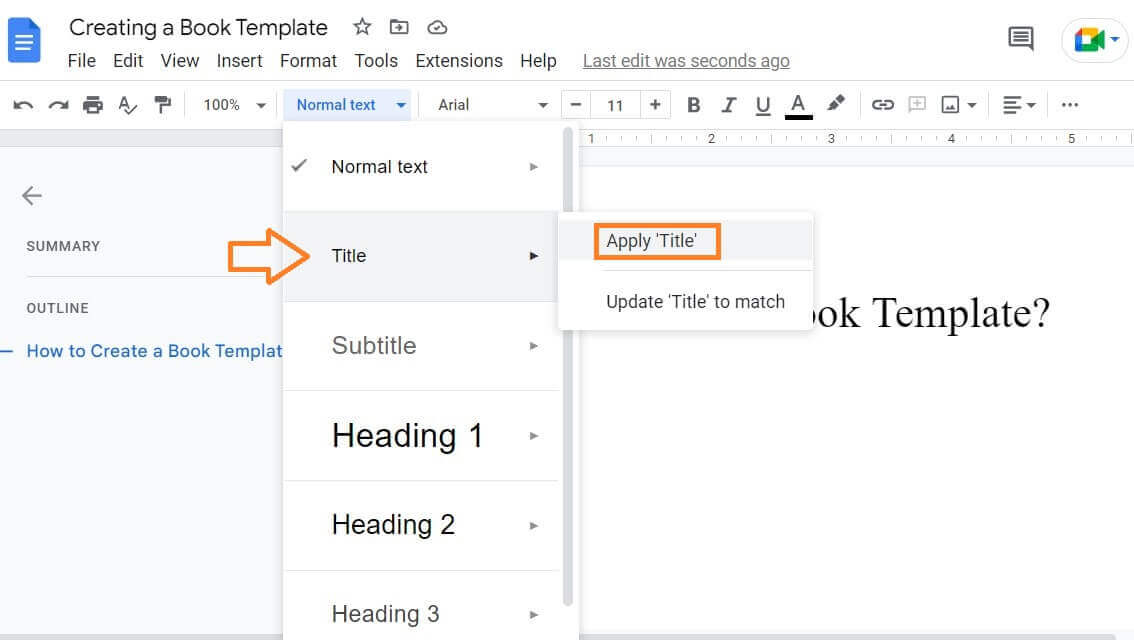Add a comment to the document

pyautogui.click(x=917, y=104)
